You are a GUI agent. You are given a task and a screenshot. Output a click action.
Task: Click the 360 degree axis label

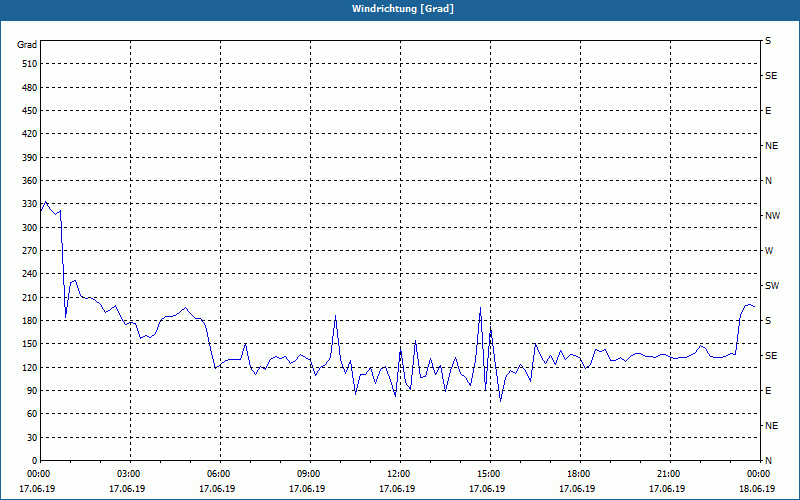pyautogui.click(x=30, y=181)
